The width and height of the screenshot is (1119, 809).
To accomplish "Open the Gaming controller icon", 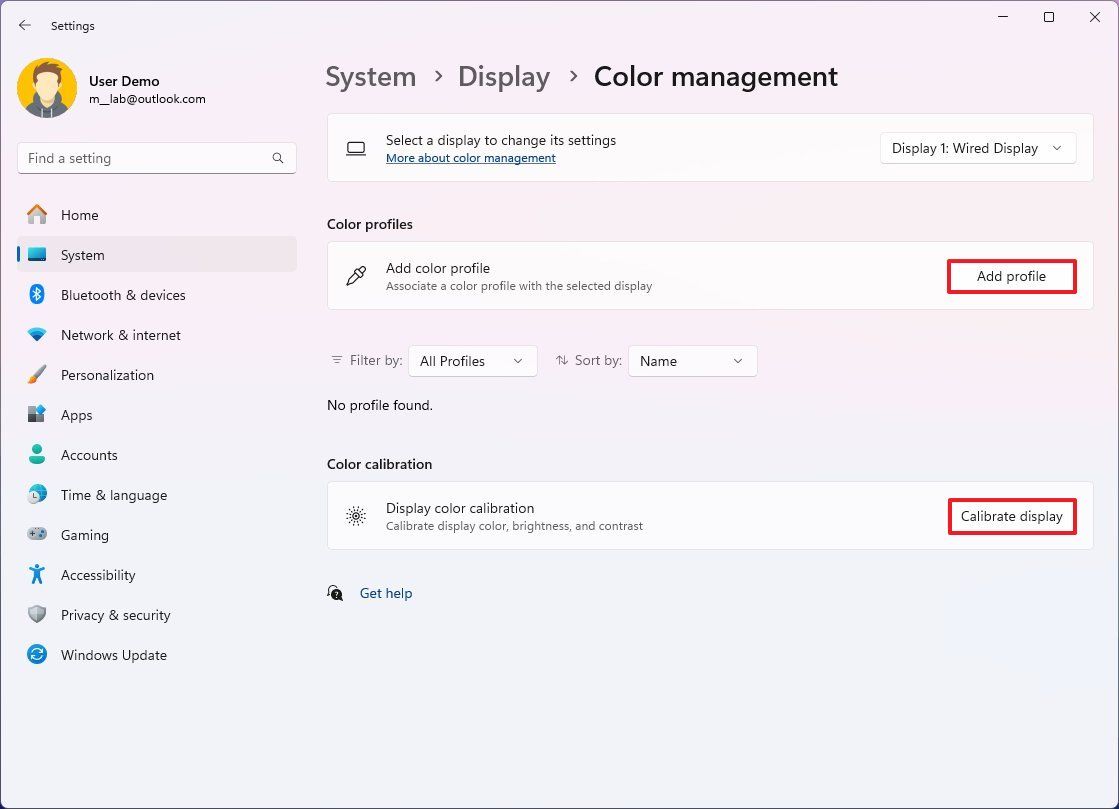I will coord(40,534).
